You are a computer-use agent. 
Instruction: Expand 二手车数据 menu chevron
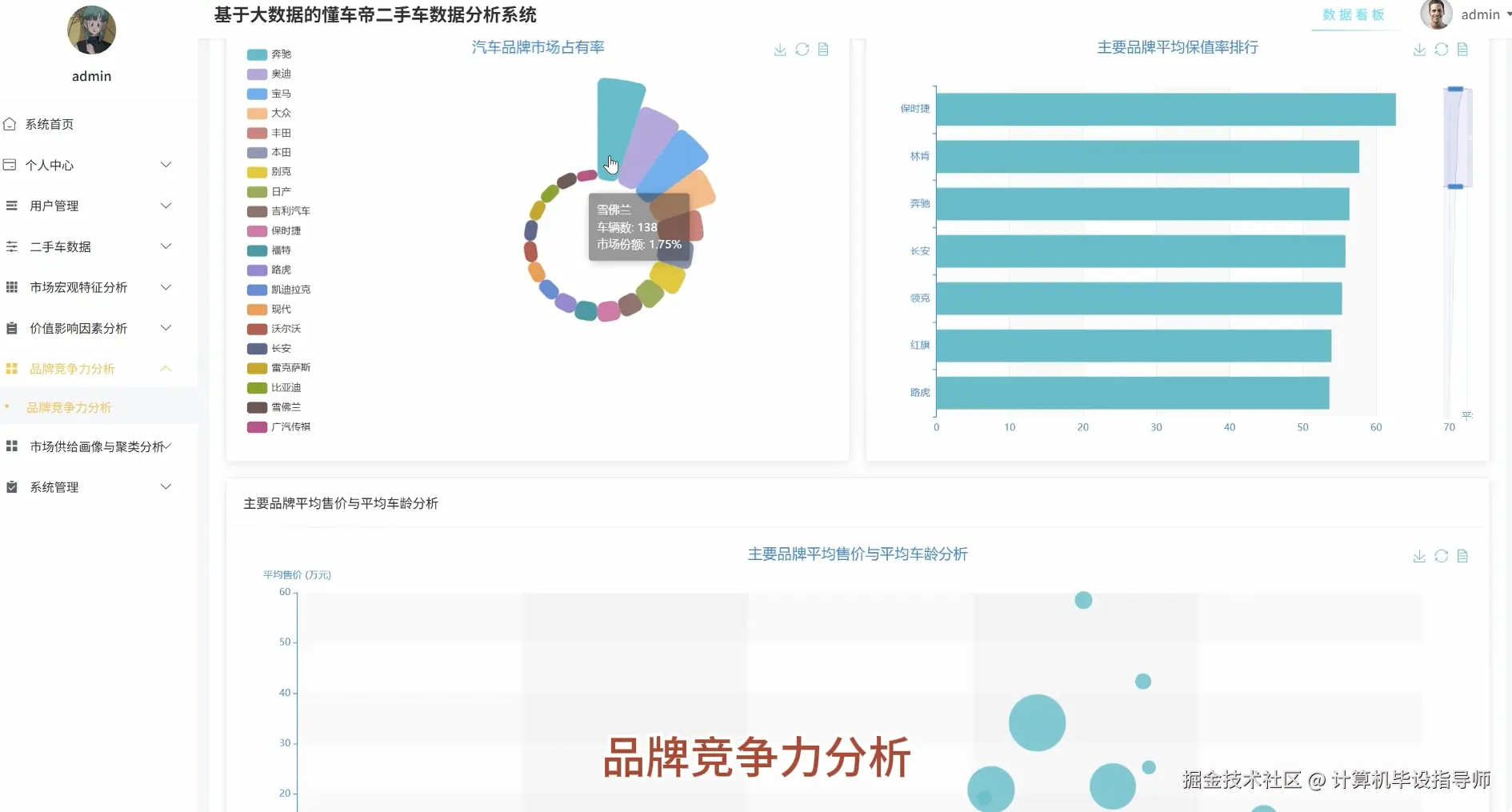click(166, 246)
